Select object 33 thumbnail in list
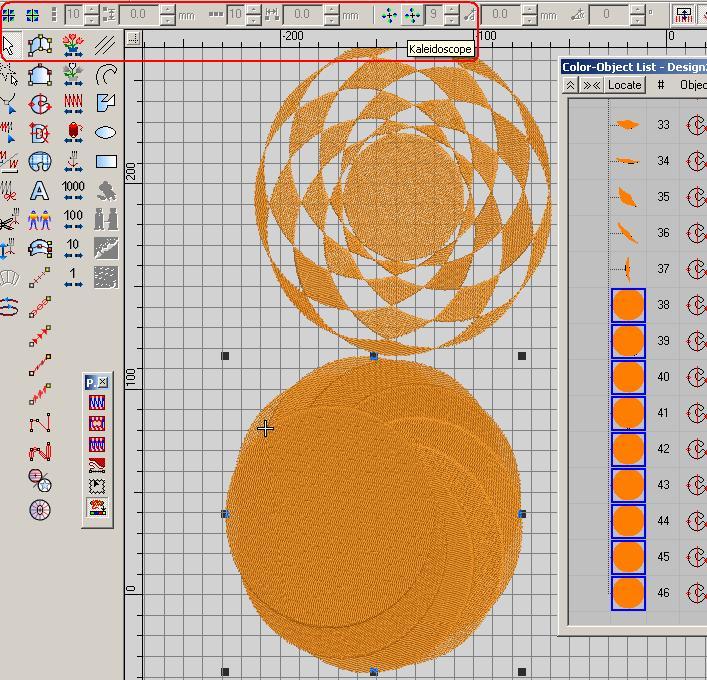707x680 pixels. [628, 124]
